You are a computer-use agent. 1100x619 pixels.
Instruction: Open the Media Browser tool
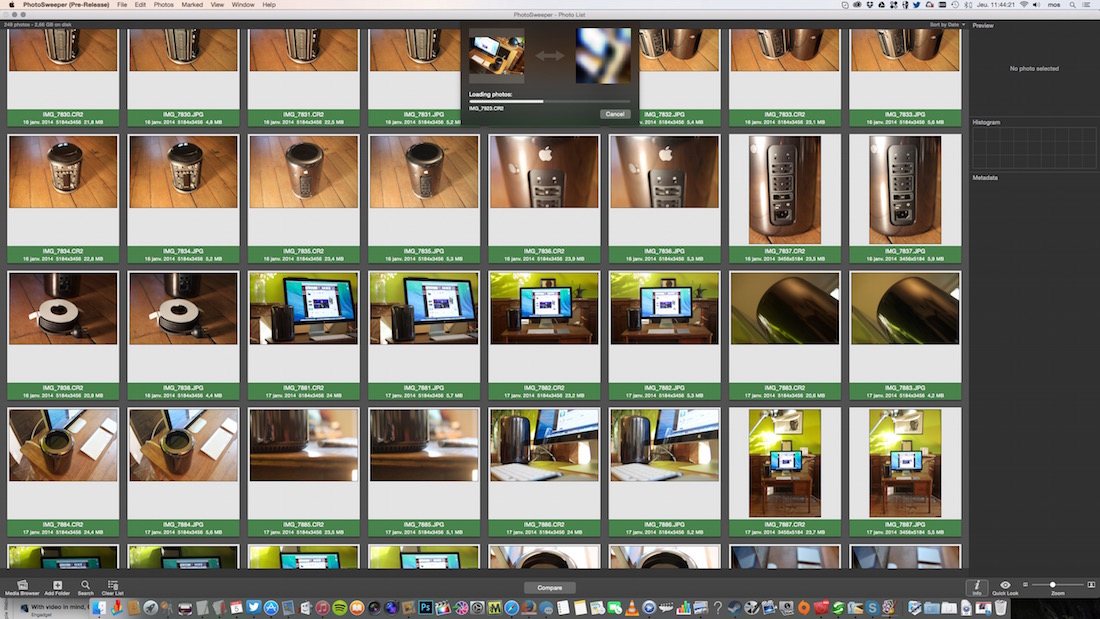(22, 588)
